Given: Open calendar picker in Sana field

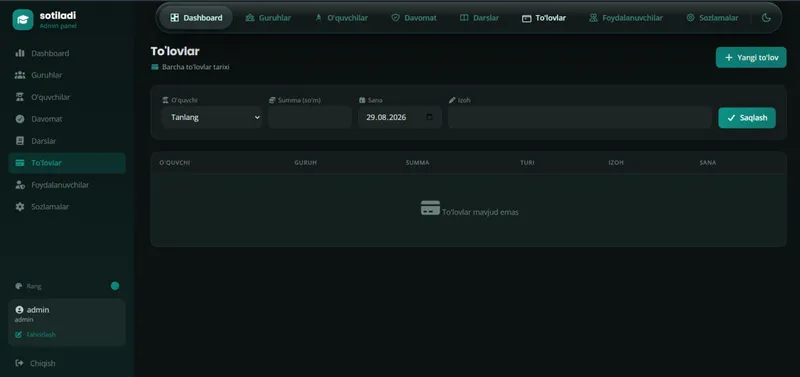Looking at the screenshot, I should [x=430, y=117].
